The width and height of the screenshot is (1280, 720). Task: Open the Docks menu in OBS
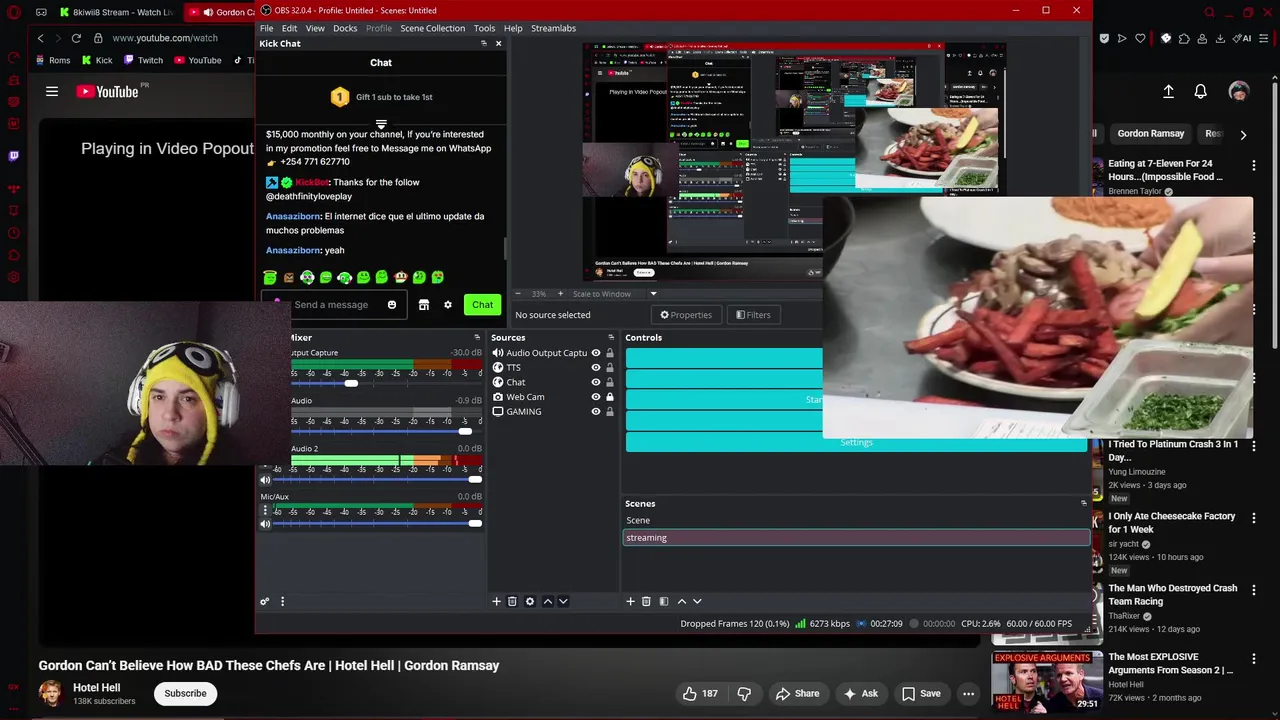[x=345, y=28]
